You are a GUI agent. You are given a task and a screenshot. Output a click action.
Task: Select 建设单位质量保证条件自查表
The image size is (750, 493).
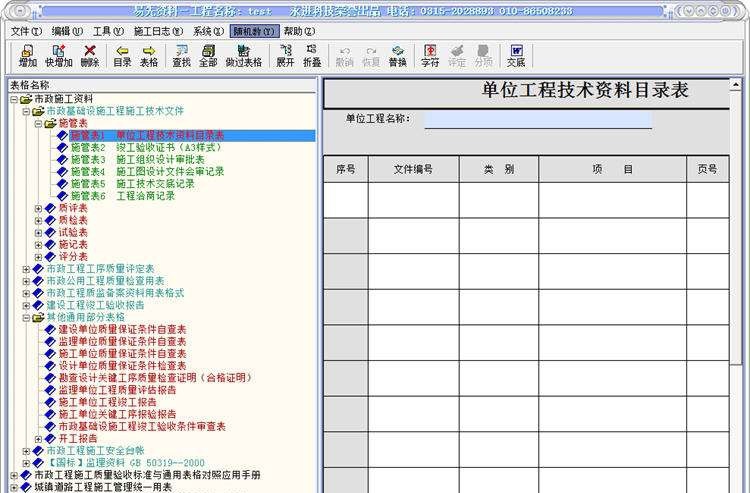pyautogui.click(x=122, y=329)
